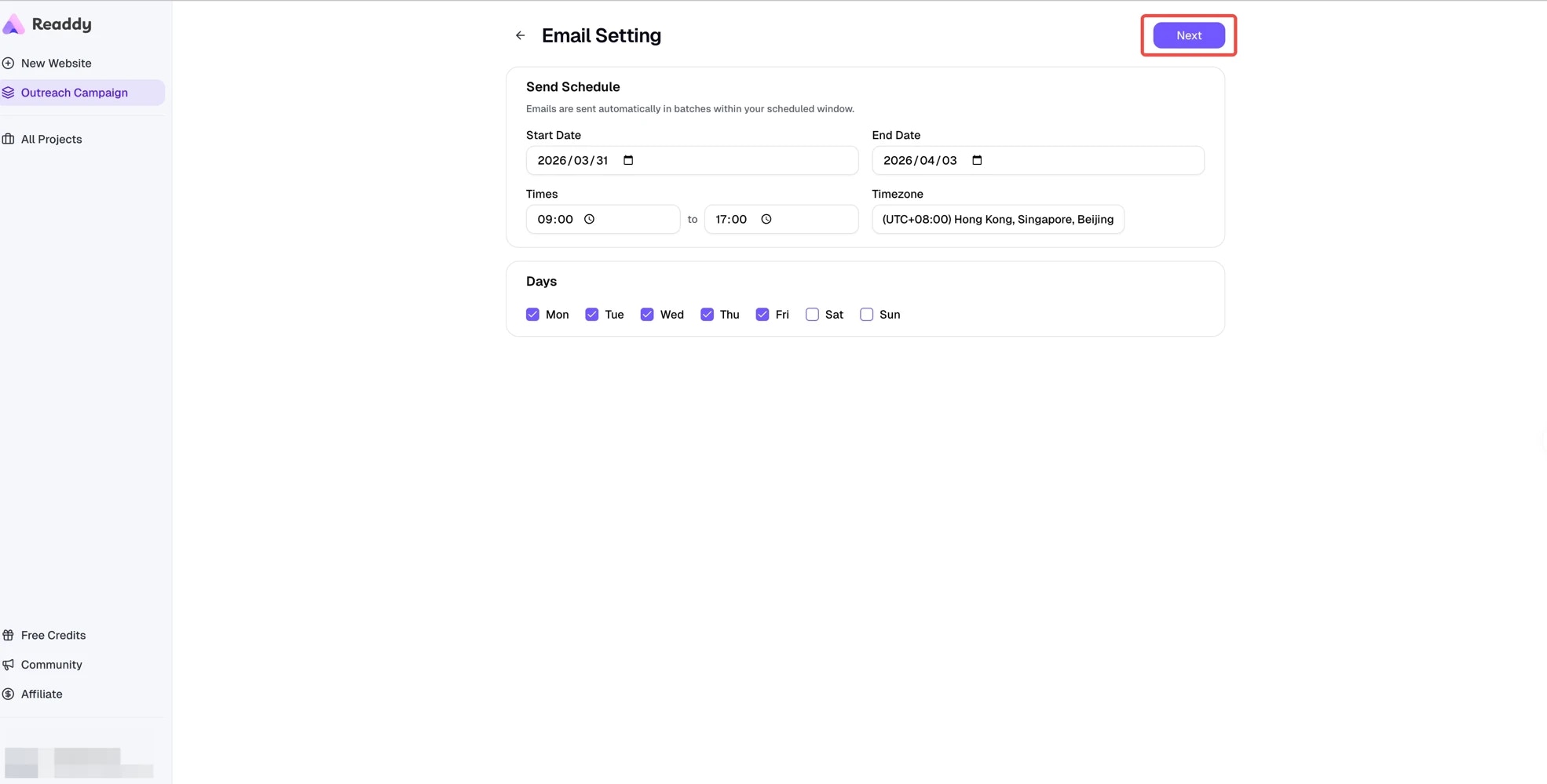This screenshot has width=1547, height=784.
Task: Select the New Website plus icon
Action: [9, 62]
